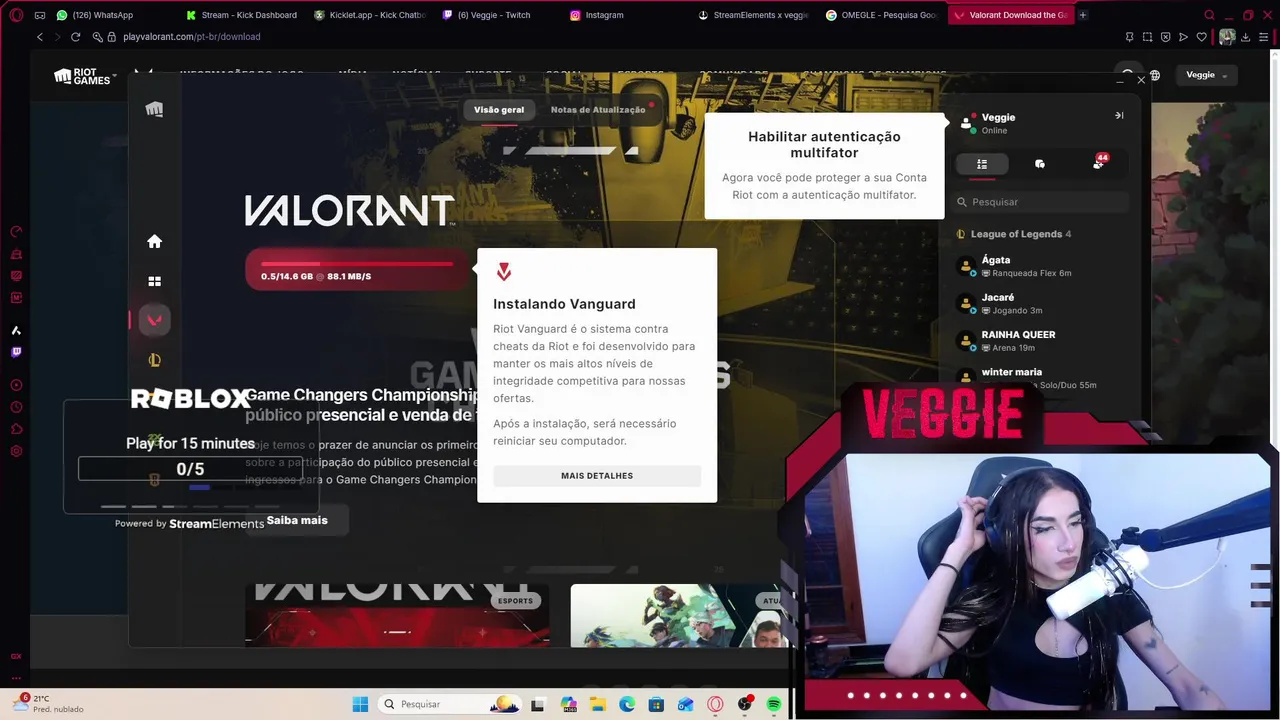
Task: Click RAINHA QUEER's avatar icon
Action: click(966, 341)
